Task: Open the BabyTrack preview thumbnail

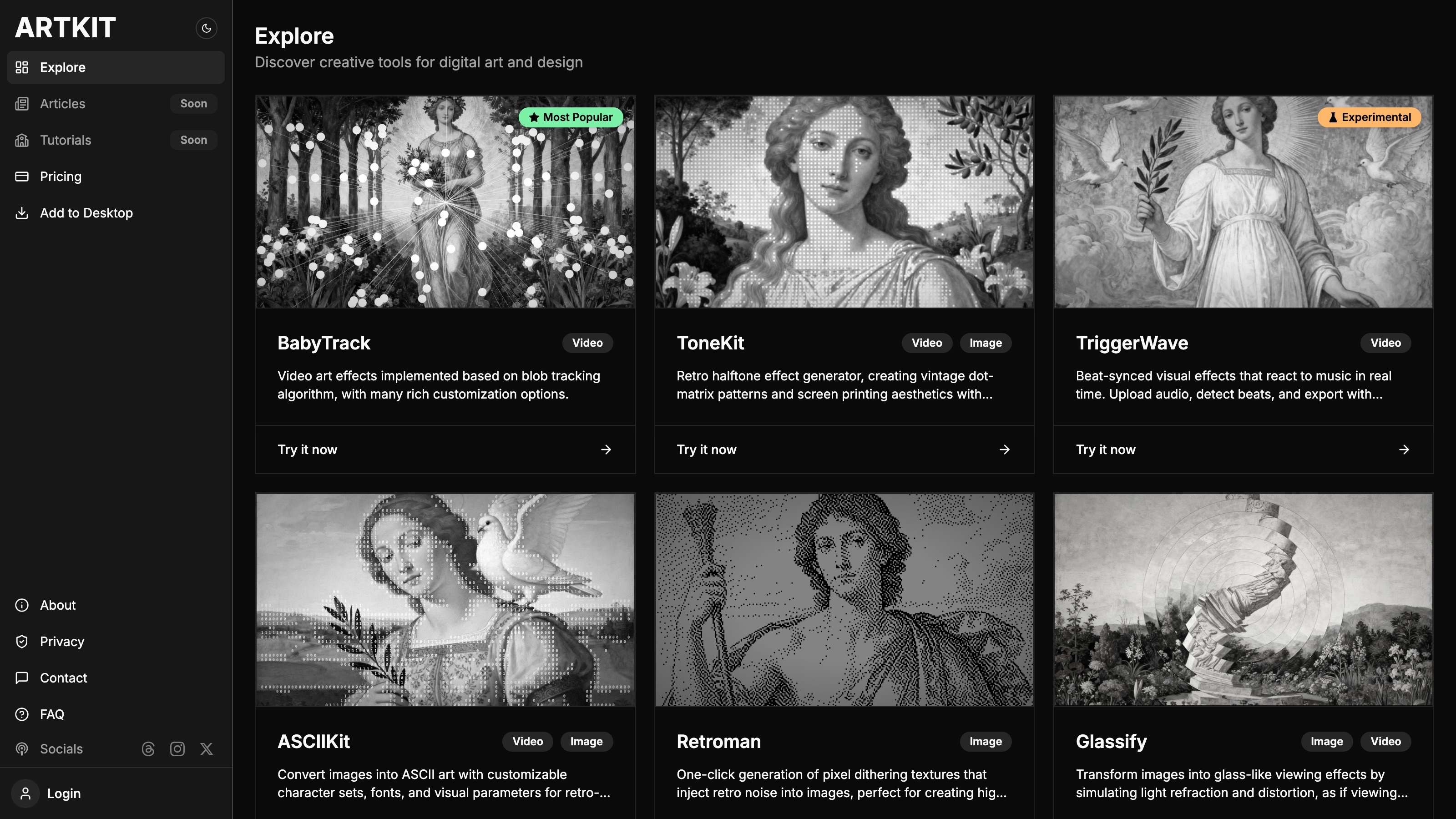Action: (x=445, y=202)
